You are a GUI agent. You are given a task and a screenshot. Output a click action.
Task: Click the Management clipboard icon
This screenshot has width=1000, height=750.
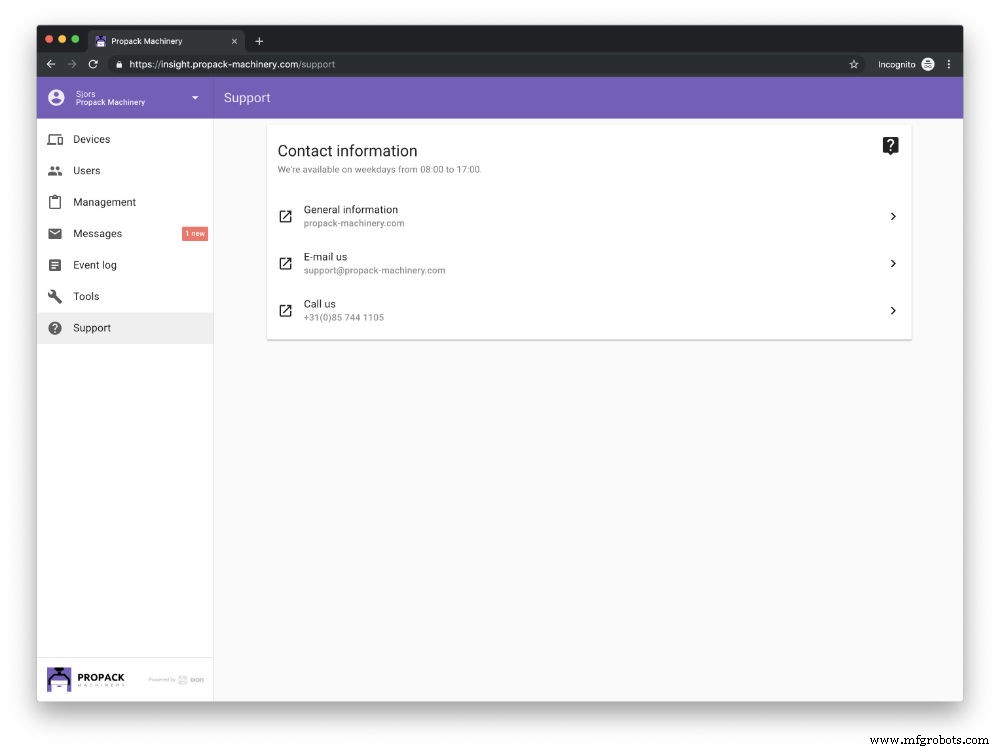coord(55,202)
